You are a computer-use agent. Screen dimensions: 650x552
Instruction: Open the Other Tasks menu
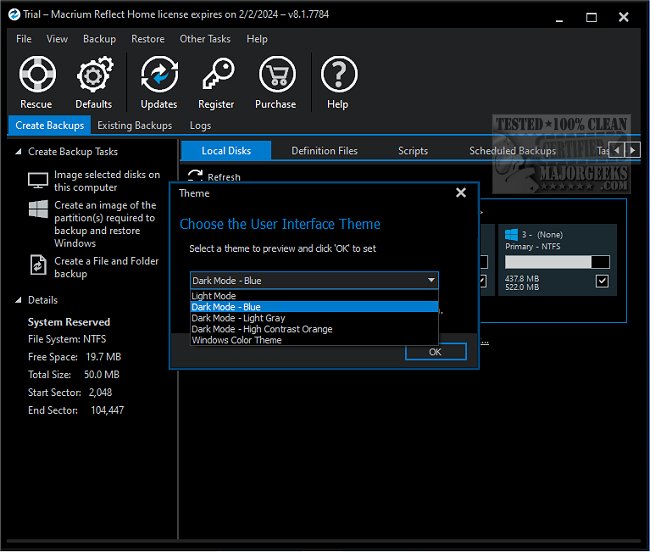205,39
